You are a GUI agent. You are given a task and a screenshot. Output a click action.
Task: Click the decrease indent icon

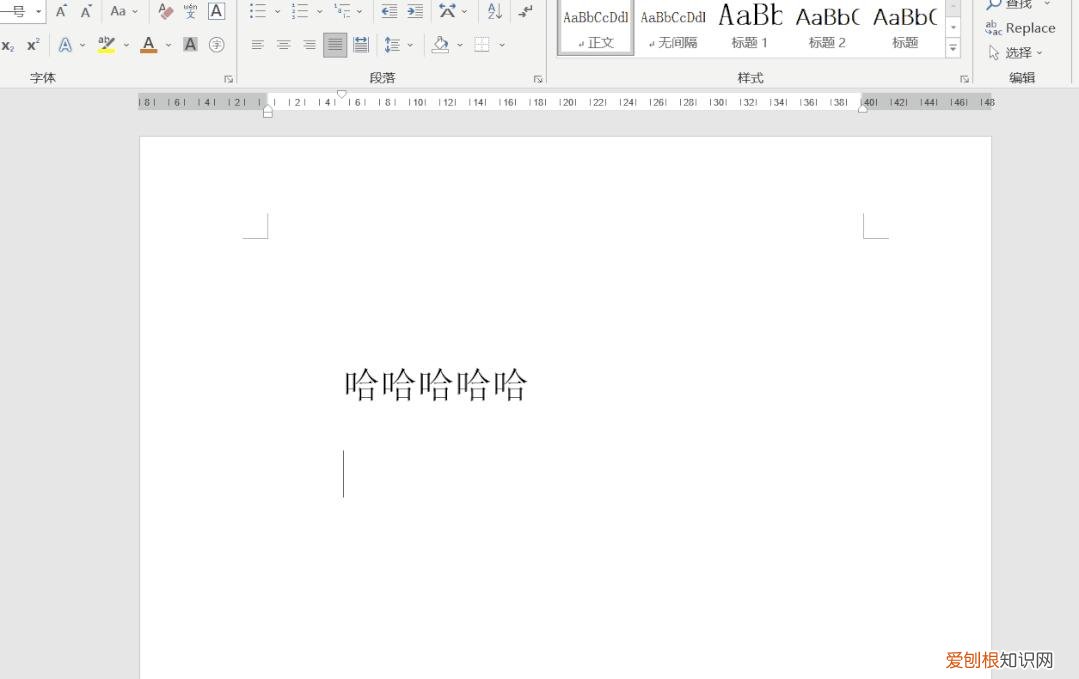pyautogui.click(x=389, y=11)
